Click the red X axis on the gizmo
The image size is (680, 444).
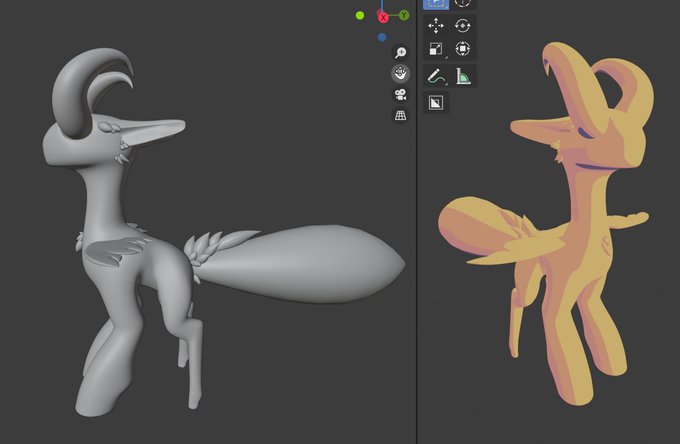pyautogui.click(x=383, y=18)
